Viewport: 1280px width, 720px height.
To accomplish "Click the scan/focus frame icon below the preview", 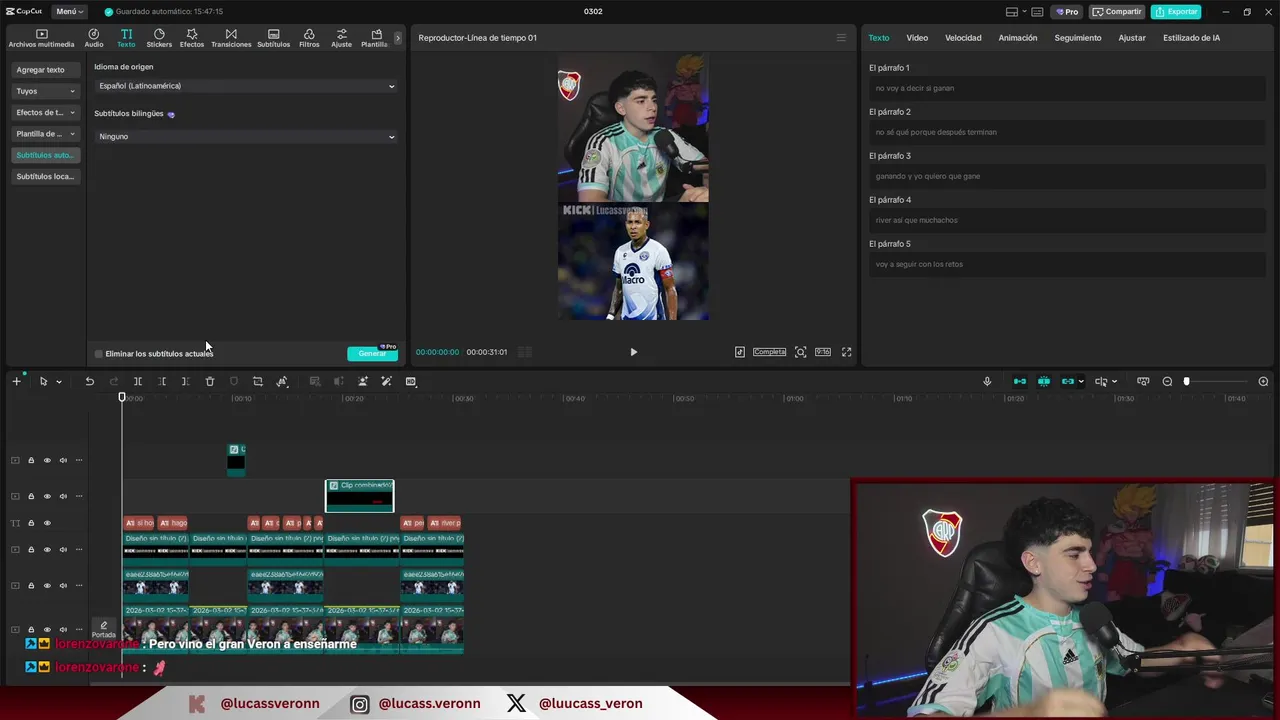I will click(801, 352).
